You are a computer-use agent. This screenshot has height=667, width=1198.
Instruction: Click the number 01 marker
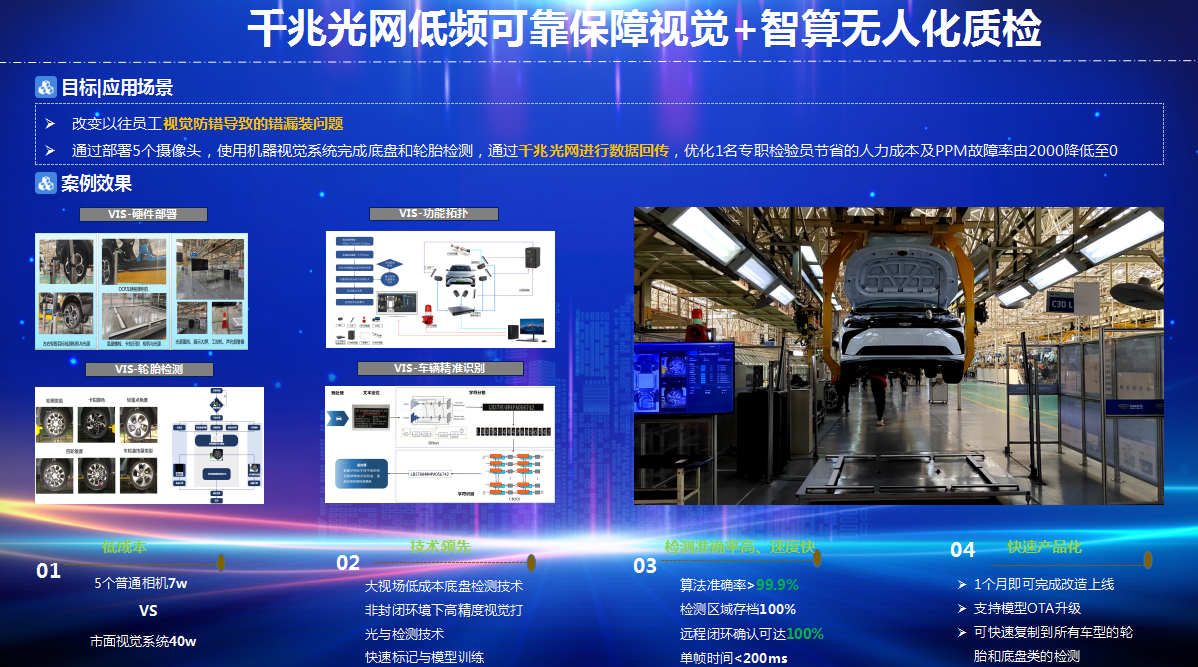pos(48,571)
